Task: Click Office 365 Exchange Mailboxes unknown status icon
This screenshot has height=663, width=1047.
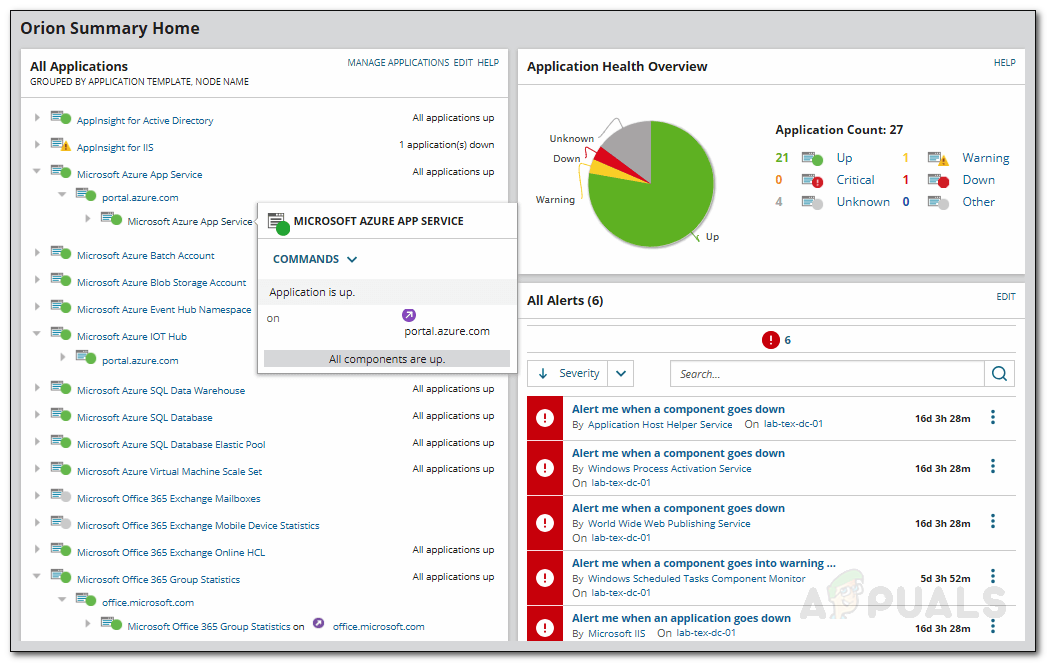Action: 61,495
